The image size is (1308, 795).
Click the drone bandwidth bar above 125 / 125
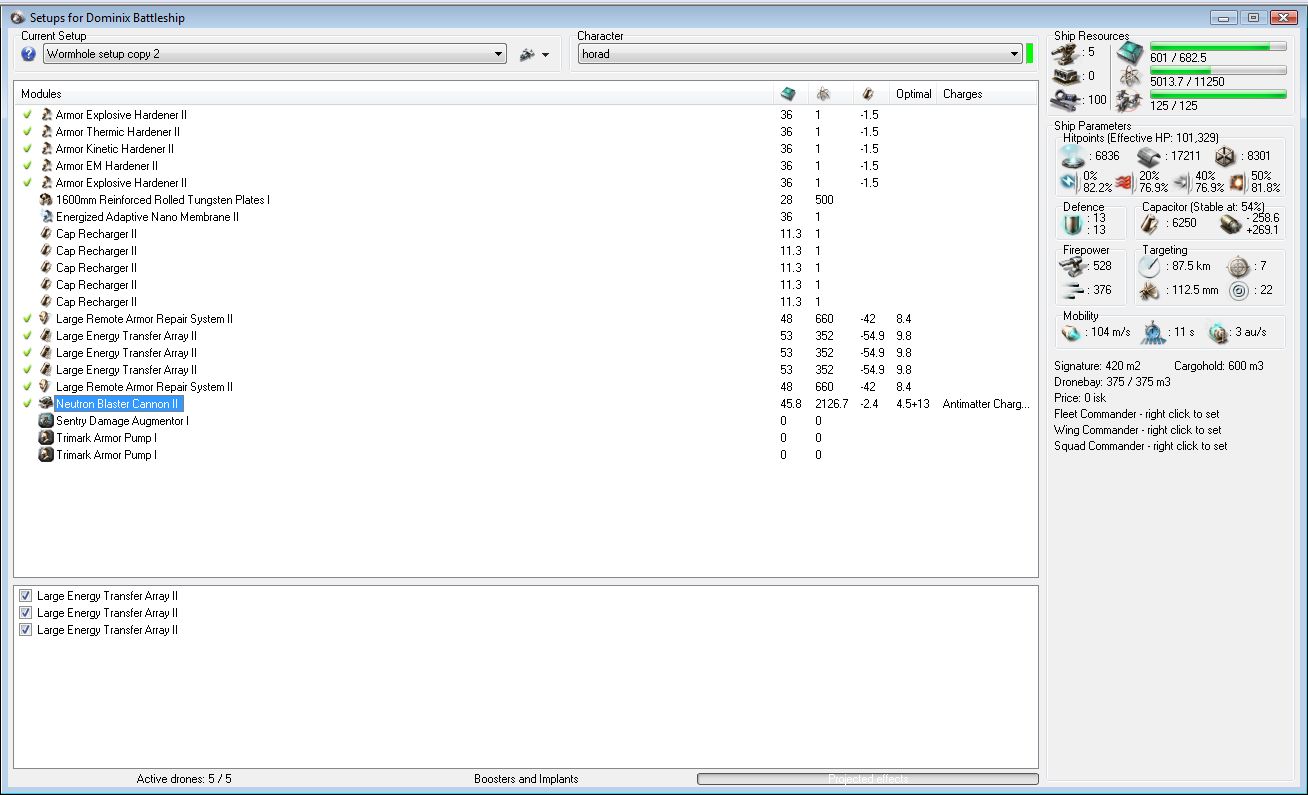[1218, 94]
